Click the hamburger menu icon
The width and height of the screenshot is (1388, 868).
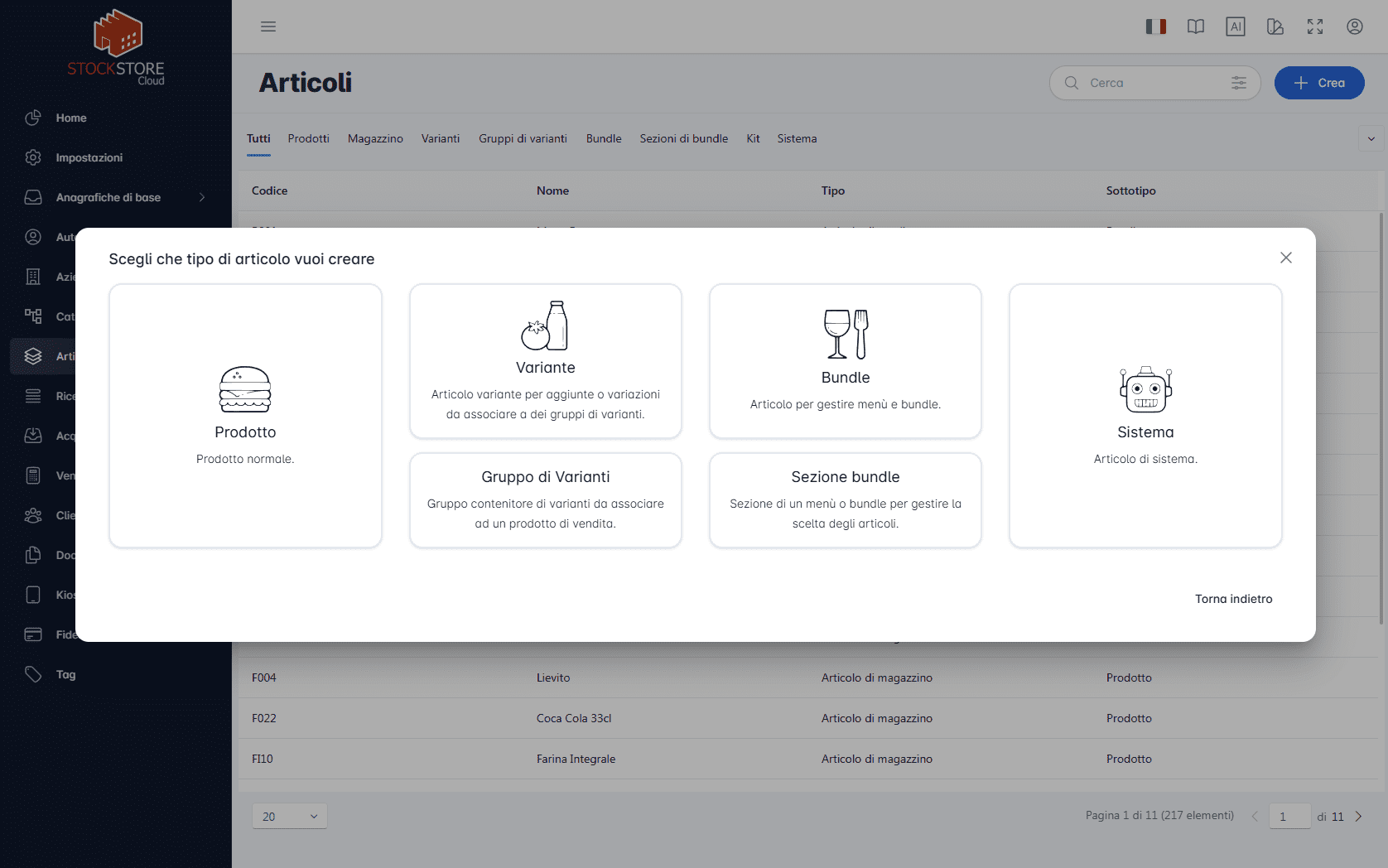(268, 27)
